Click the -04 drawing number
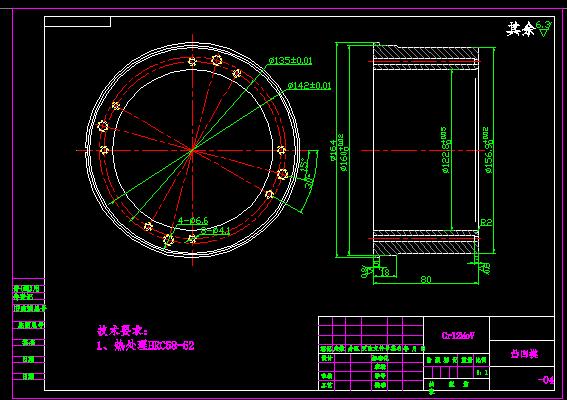The image size is (567, 400). click(546, 380)
